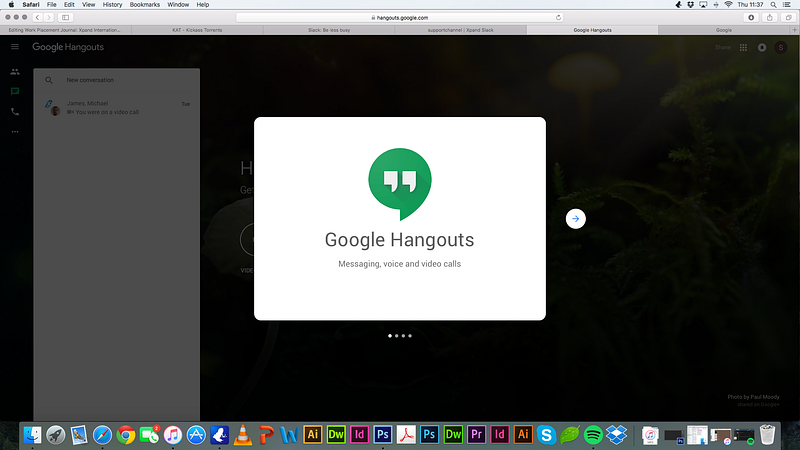Click the search magnifier beside New conversation
This screenshot has height=450, width=800.
(x=49, y=80)
